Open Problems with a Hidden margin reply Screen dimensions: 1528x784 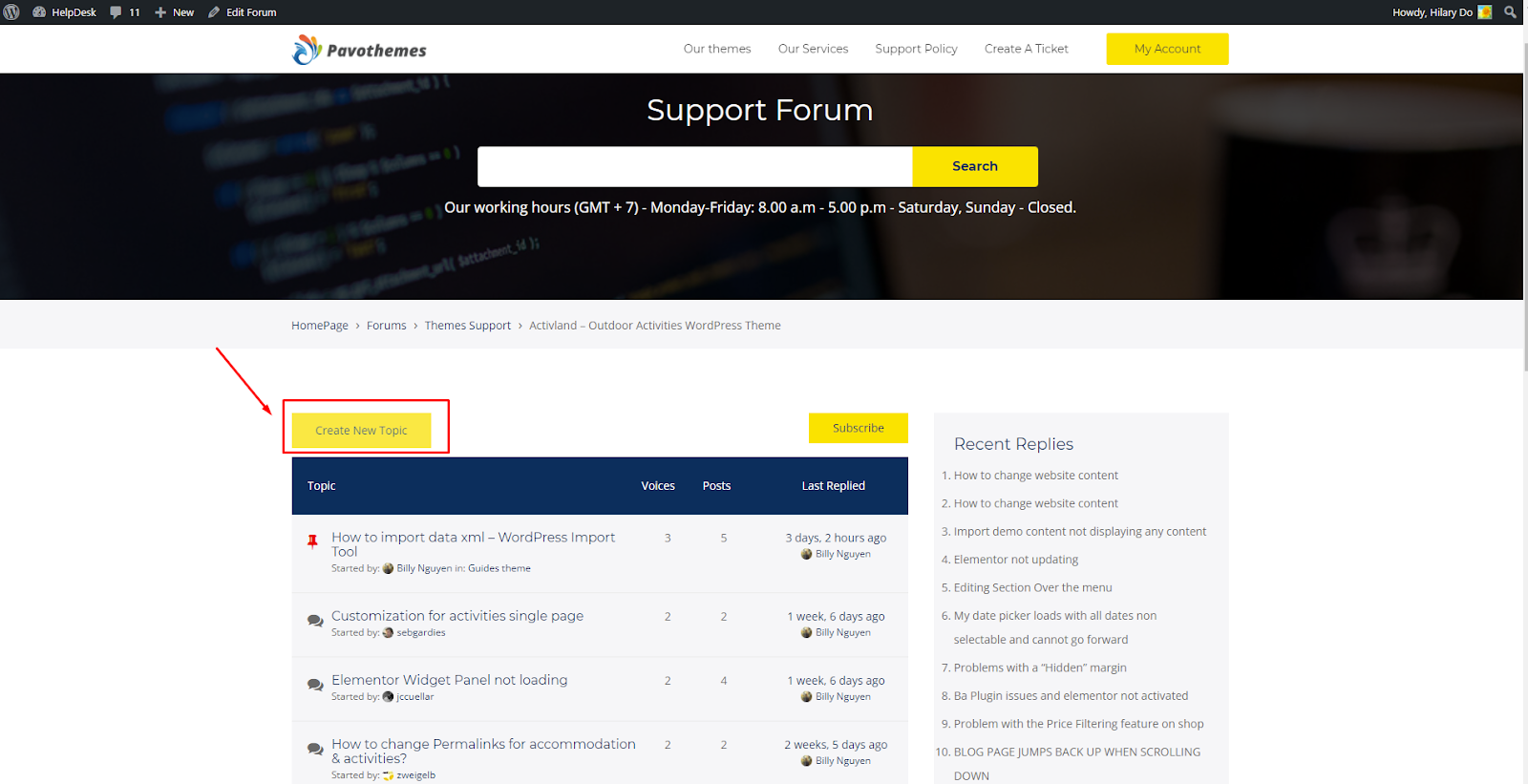(1040, 667)
